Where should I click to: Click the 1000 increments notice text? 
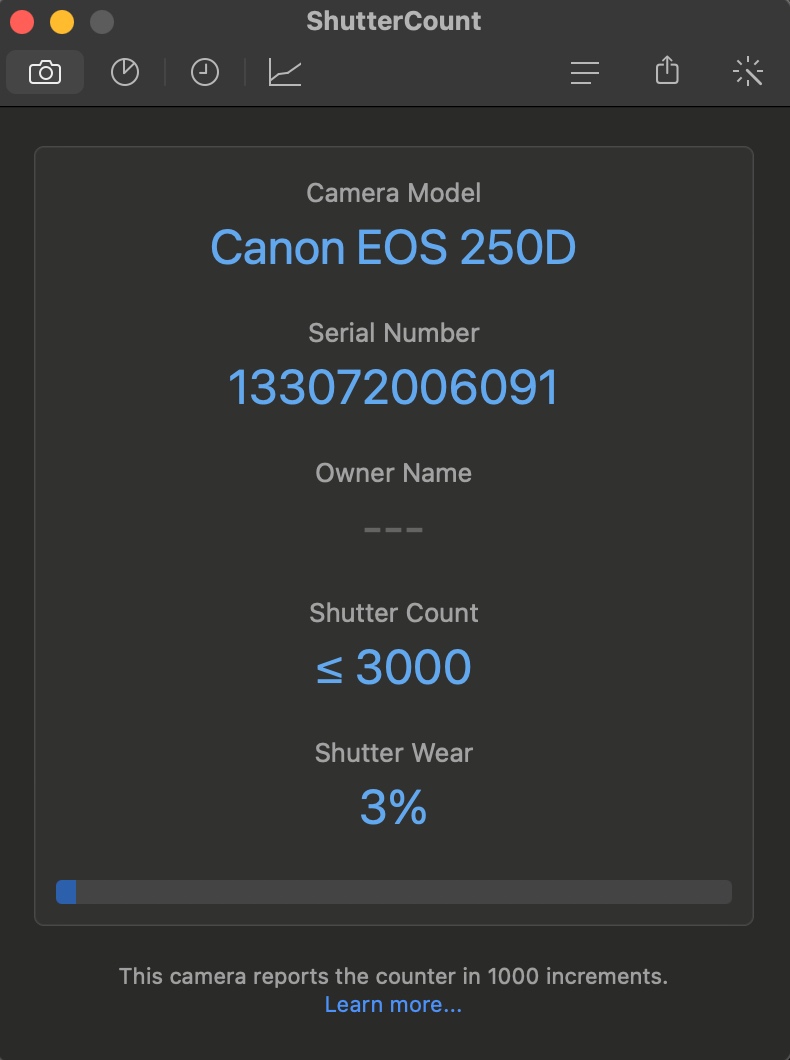coord(393,976)
